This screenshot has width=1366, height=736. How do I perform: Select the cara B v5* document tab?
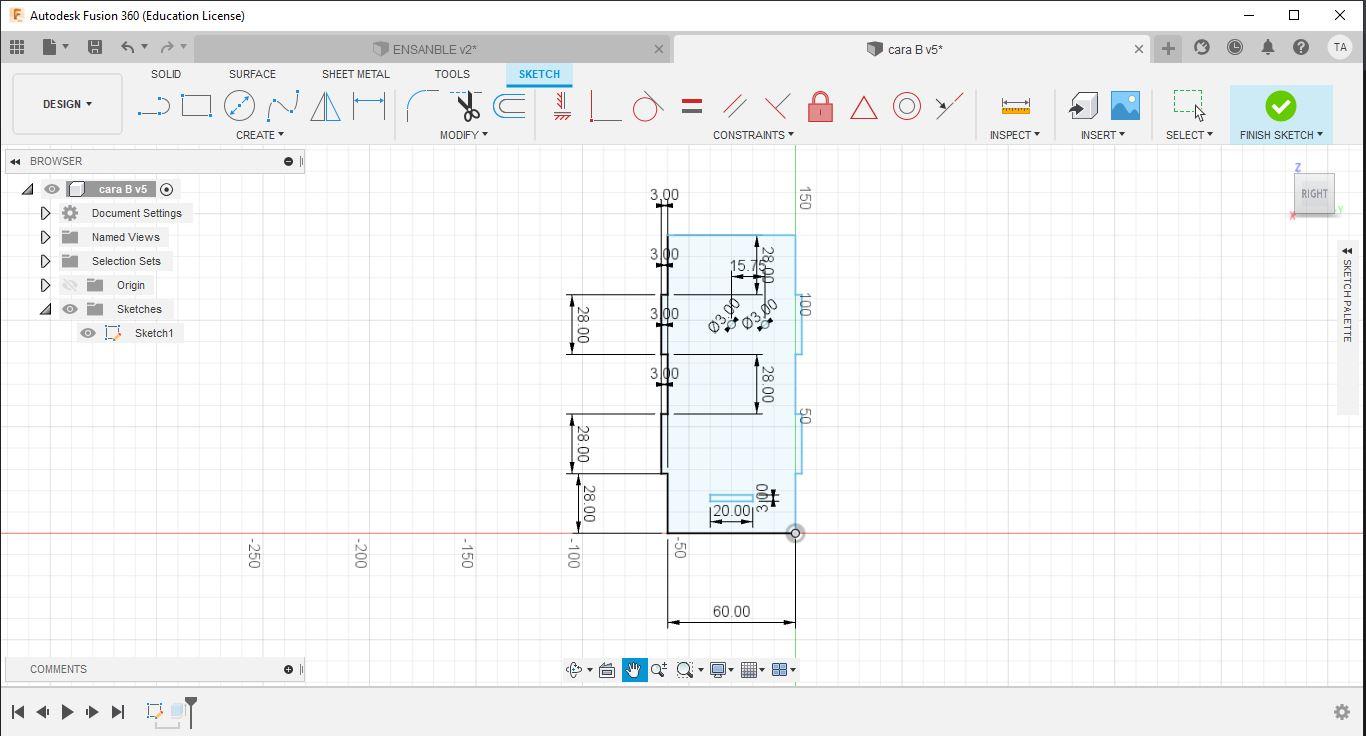[x=914, y=49]
